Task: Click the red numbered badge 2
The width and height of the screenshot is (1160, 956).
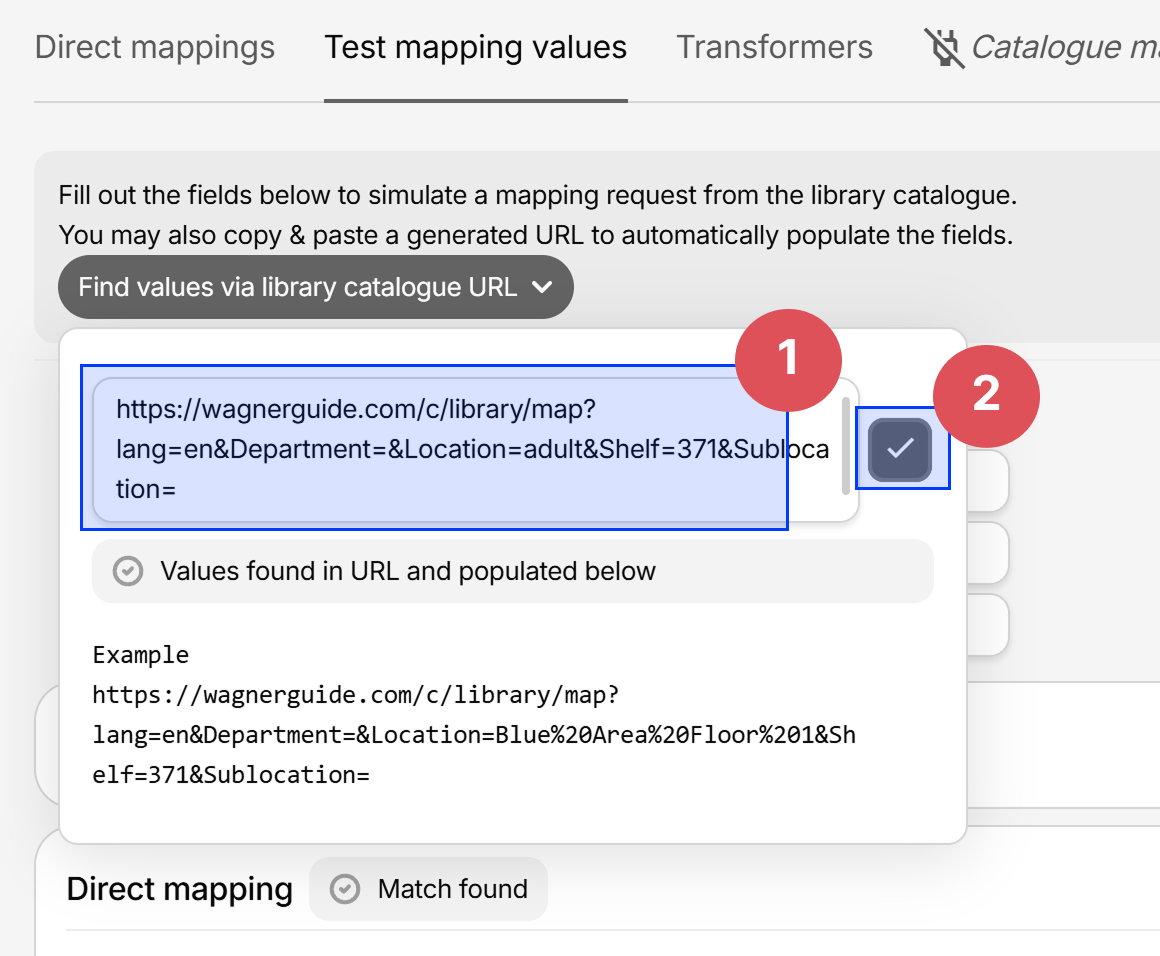Action: tap(987, 396)
